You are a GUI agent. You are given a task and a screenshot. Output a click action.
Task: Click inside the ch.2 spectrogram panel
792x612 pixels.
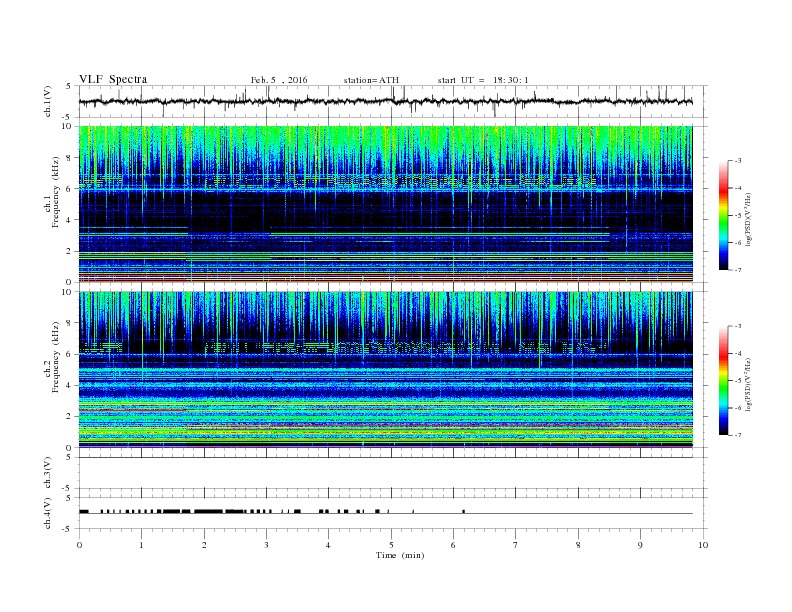pyautogui.click(x=386, y=369)
